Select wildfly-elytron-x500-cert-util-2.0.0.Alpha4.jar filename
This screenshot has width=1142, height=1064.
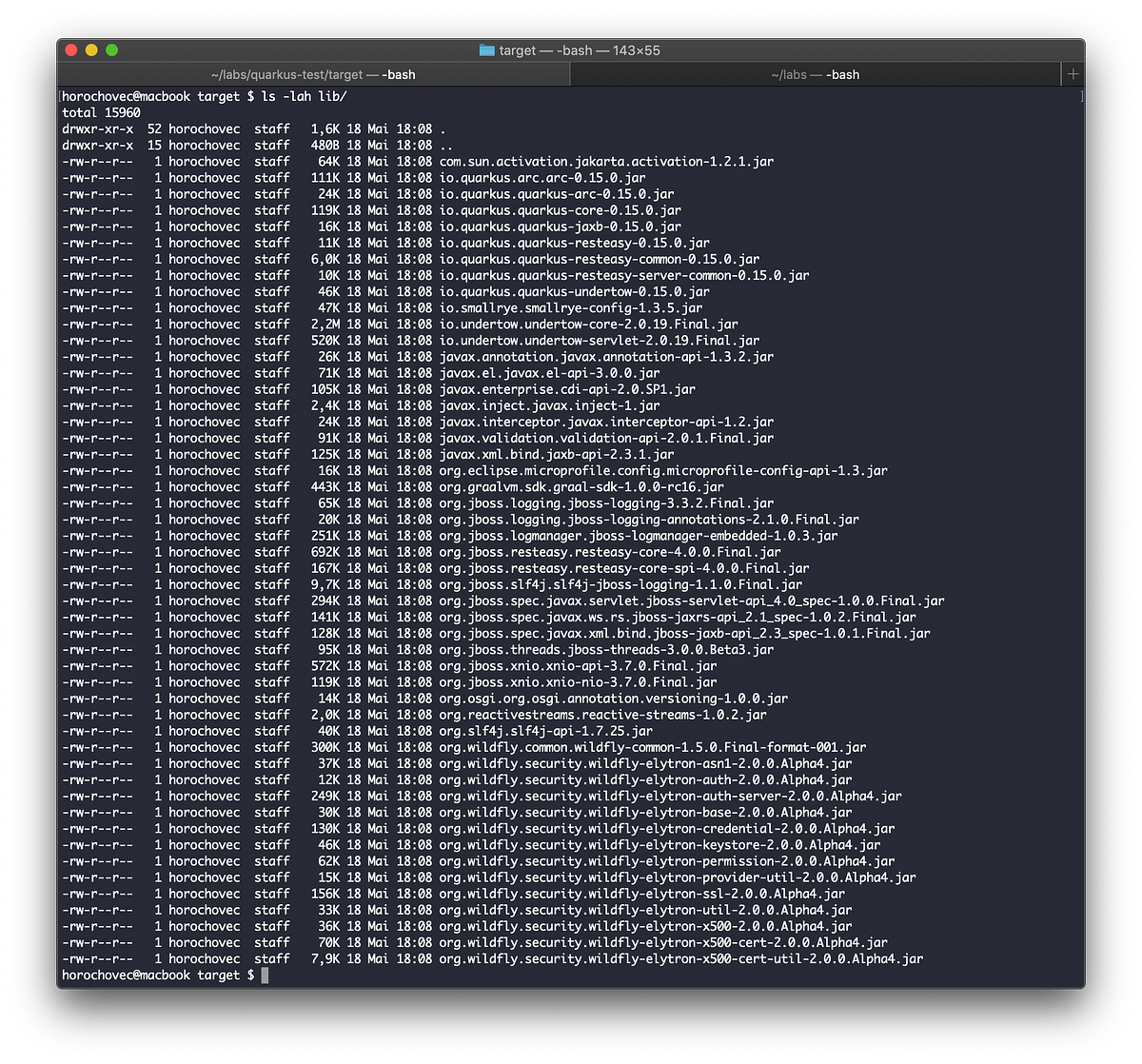(x=756, y=959)
